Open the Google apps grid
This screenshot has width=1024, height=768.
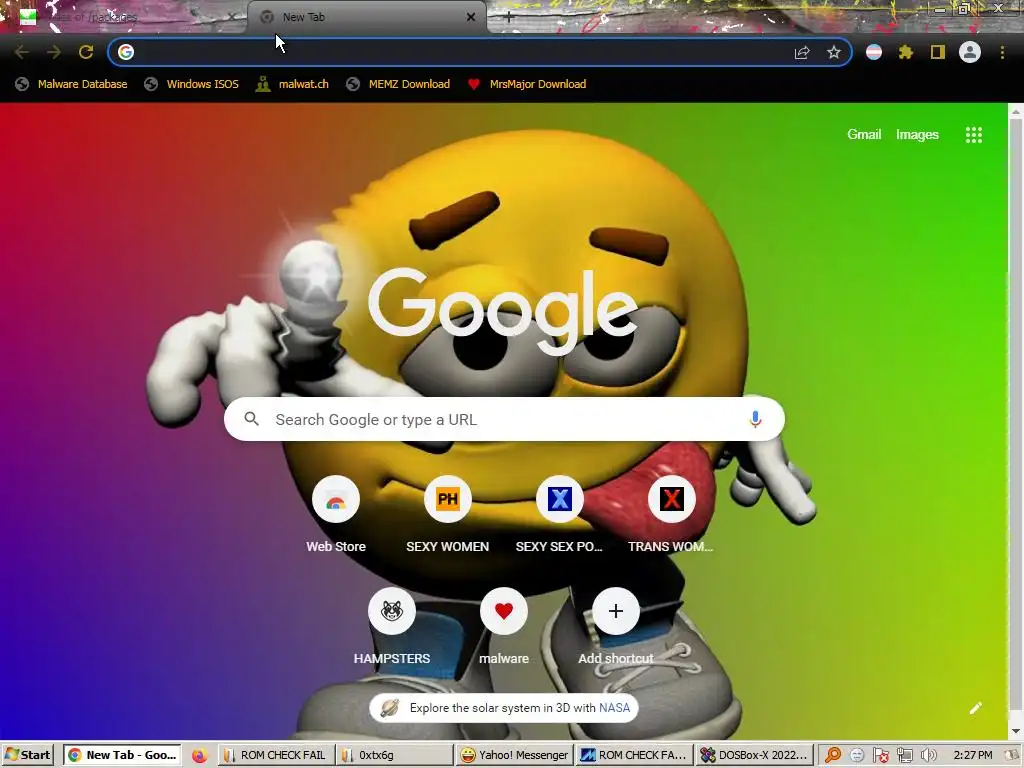click(974, 135)
